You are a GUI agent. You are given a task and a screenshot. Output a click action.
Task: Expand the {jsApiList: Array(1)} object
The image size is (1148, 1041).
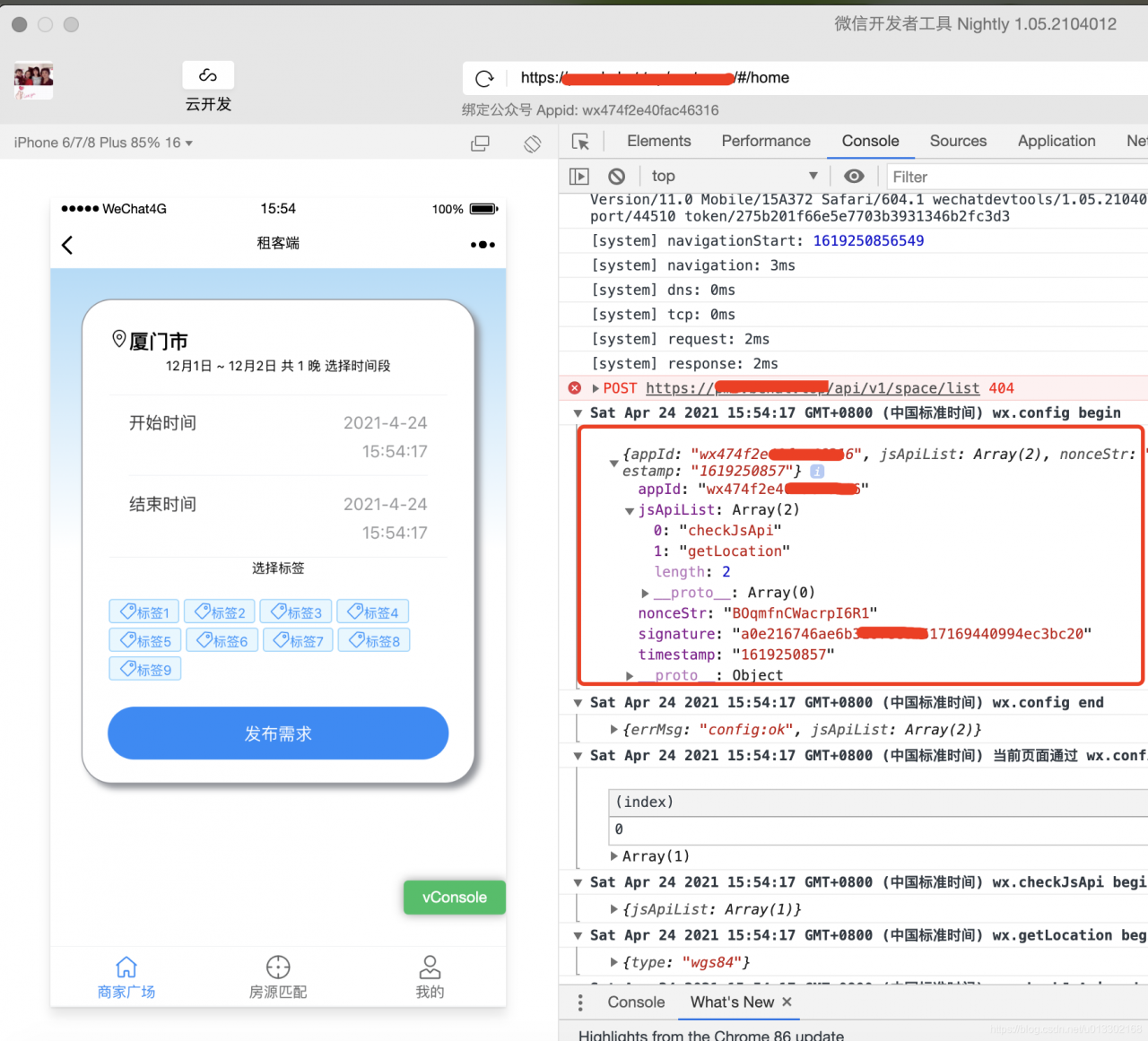click(613, 909)
